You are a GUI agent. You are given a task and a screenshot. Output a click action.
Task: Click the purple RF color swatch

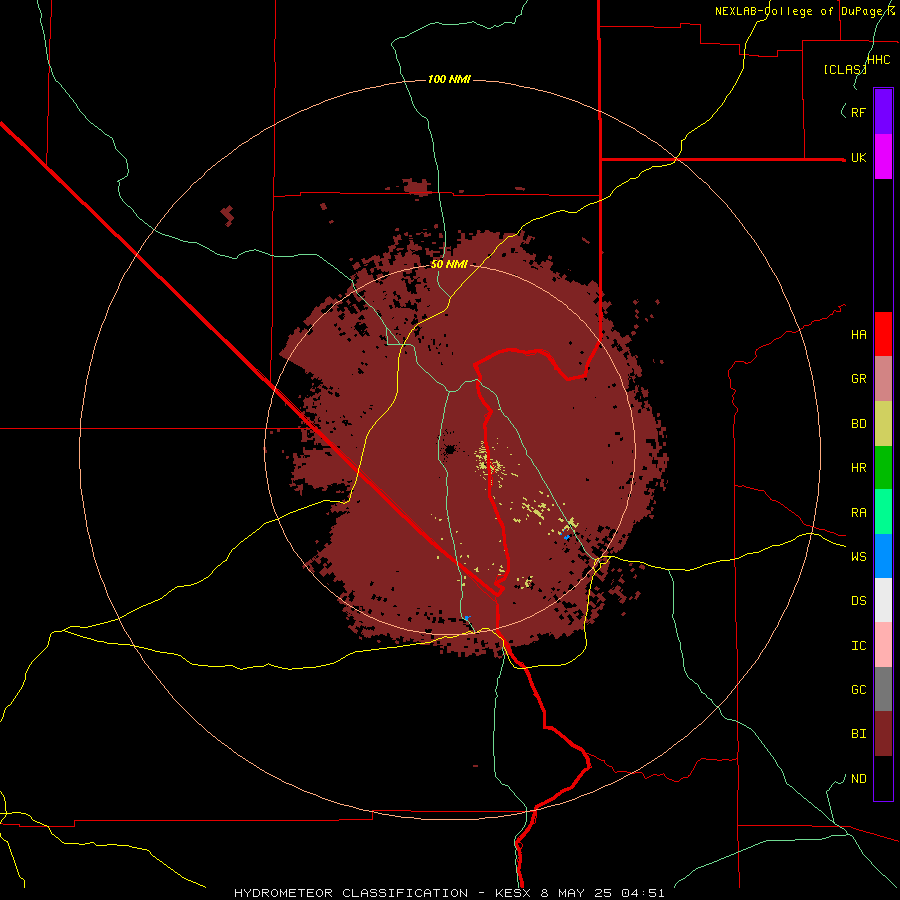pyautogui.click(x=883, y=112)
